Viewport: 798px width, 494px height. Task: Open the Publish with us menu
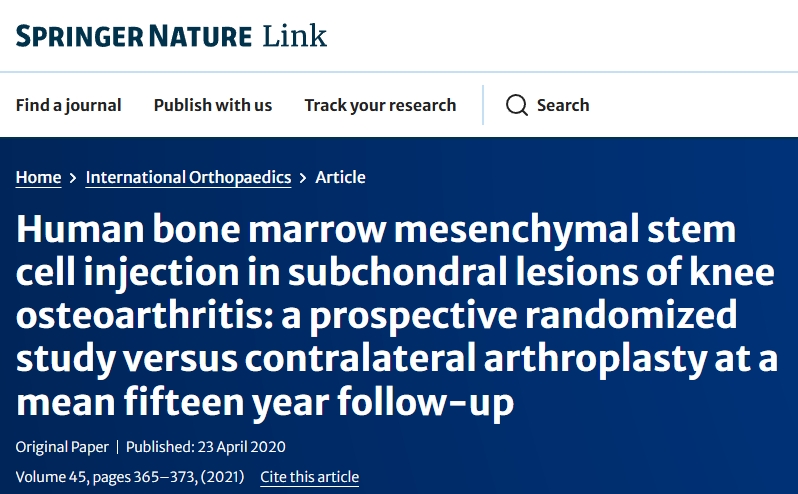pyautogui.click(x=213, y=105)
